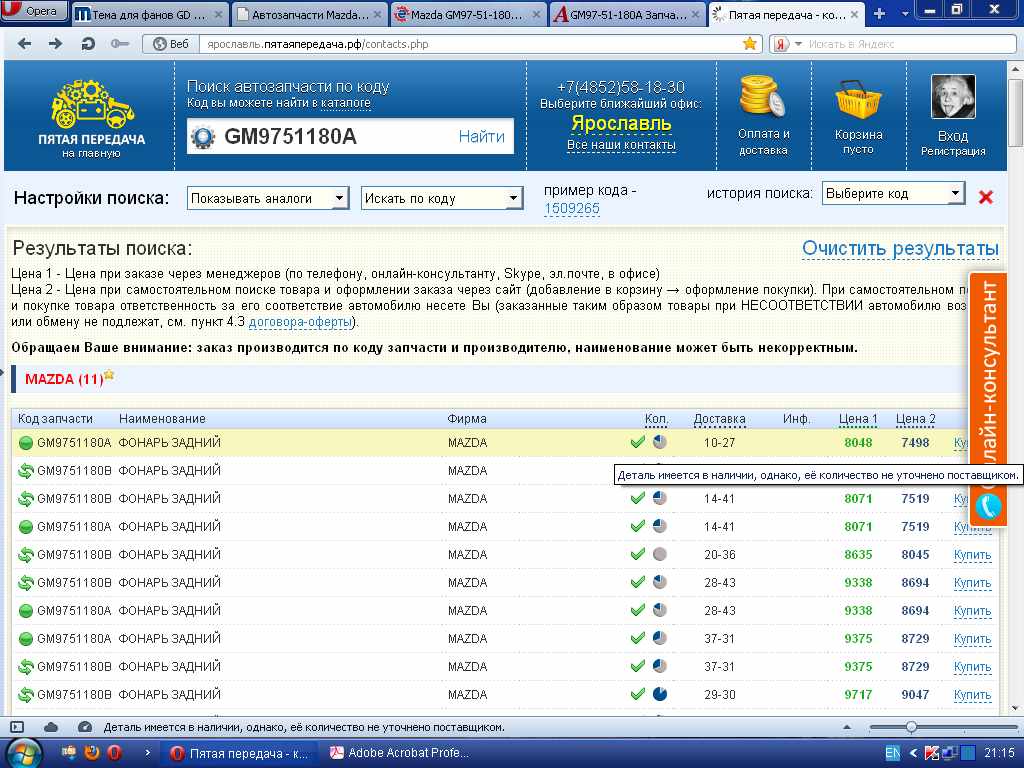Open the "каталоге" link
Screen dimensions: 1024x768
(x=345, y=103)
